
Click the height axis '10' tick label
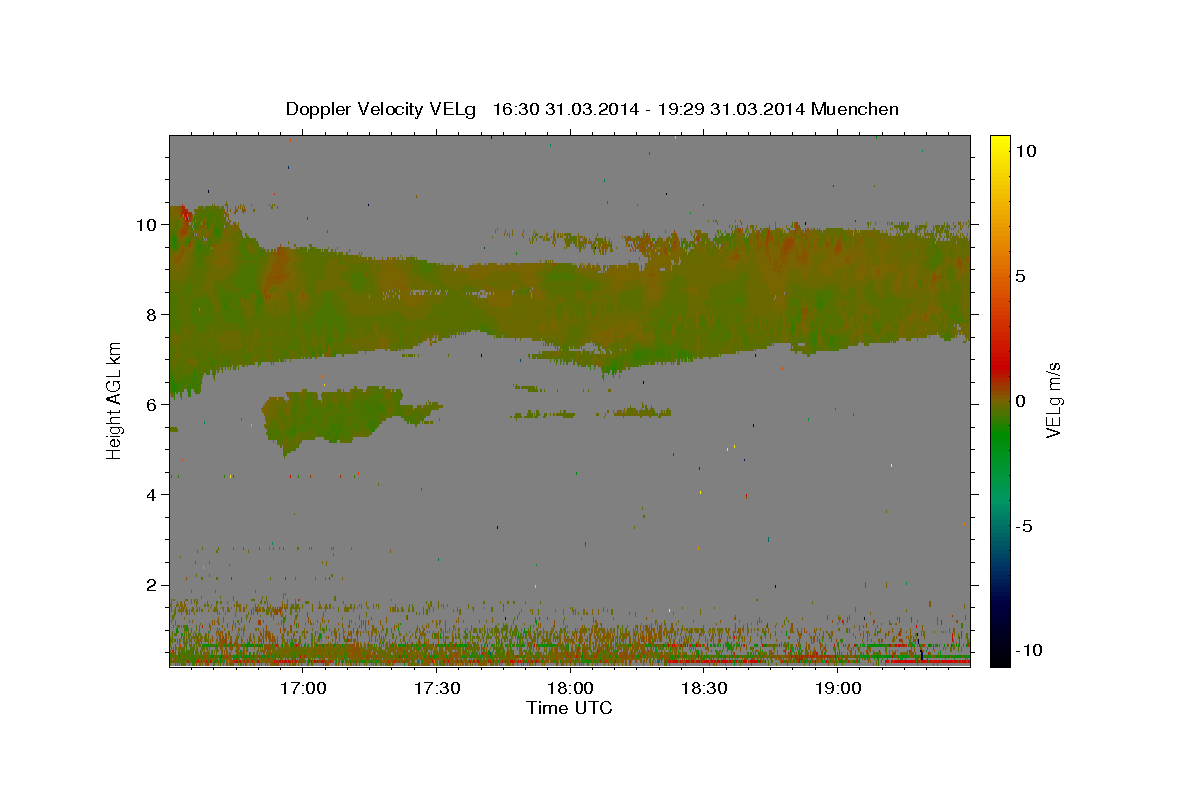click(x=149, y=225)
